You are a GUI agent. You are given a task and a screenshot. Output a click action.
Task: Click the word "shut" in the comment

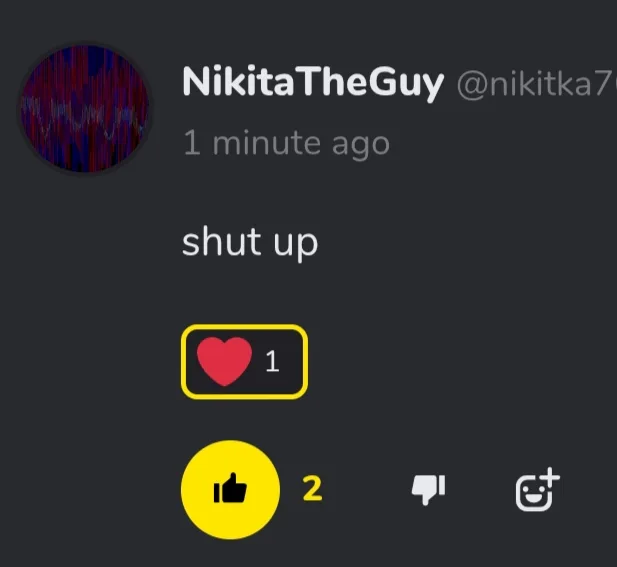click(x=221, y=242)
